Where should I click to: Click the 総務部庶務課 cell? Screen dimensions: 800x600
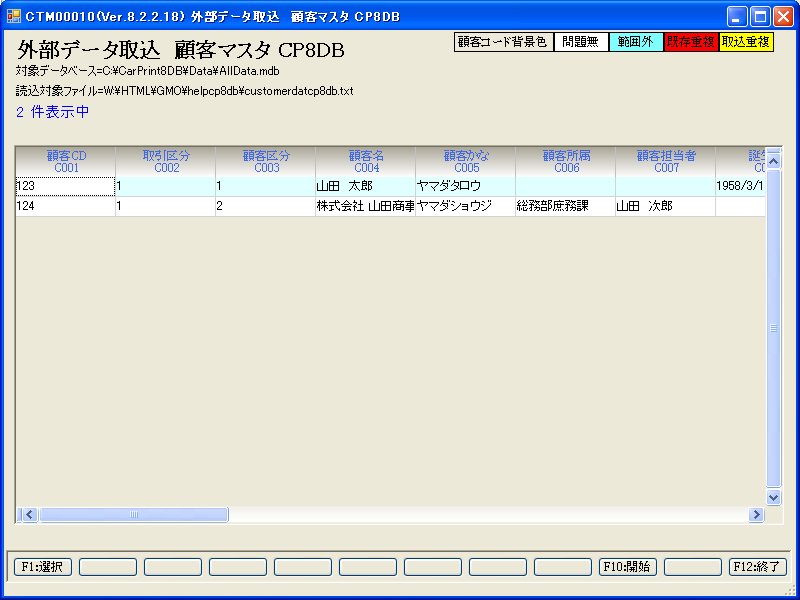point(565,206)
